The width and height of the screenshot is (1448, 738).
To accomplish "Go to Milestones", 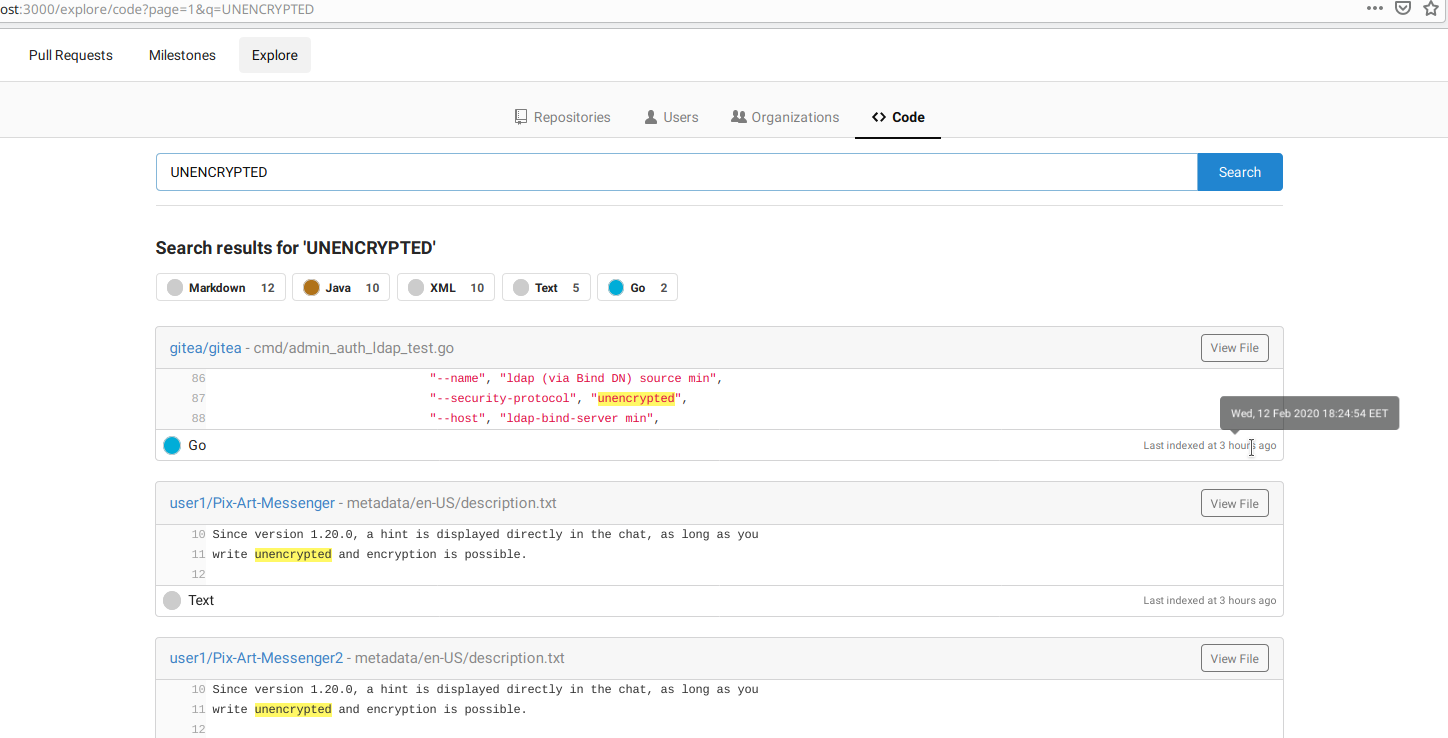I will pos(182,55).
